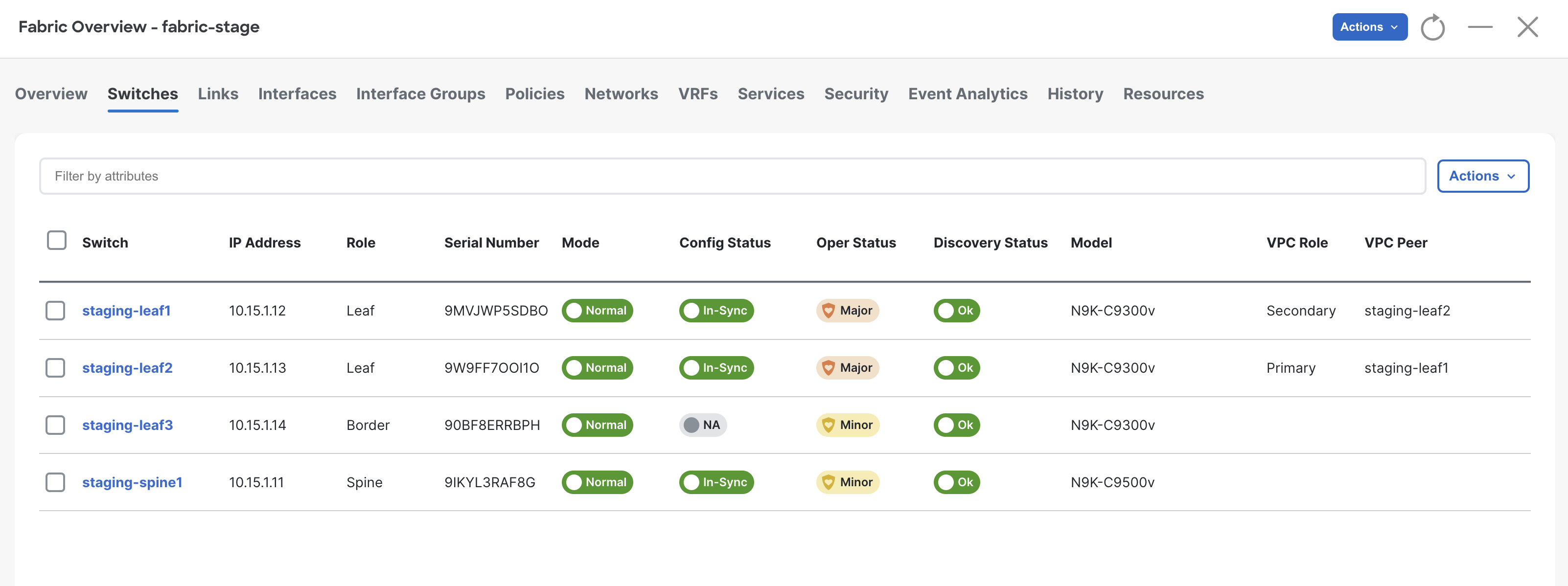This screenshot has width=1568, height=586.
Task: Minimize the Fabric Overview panel
Action: point(1480,27)
